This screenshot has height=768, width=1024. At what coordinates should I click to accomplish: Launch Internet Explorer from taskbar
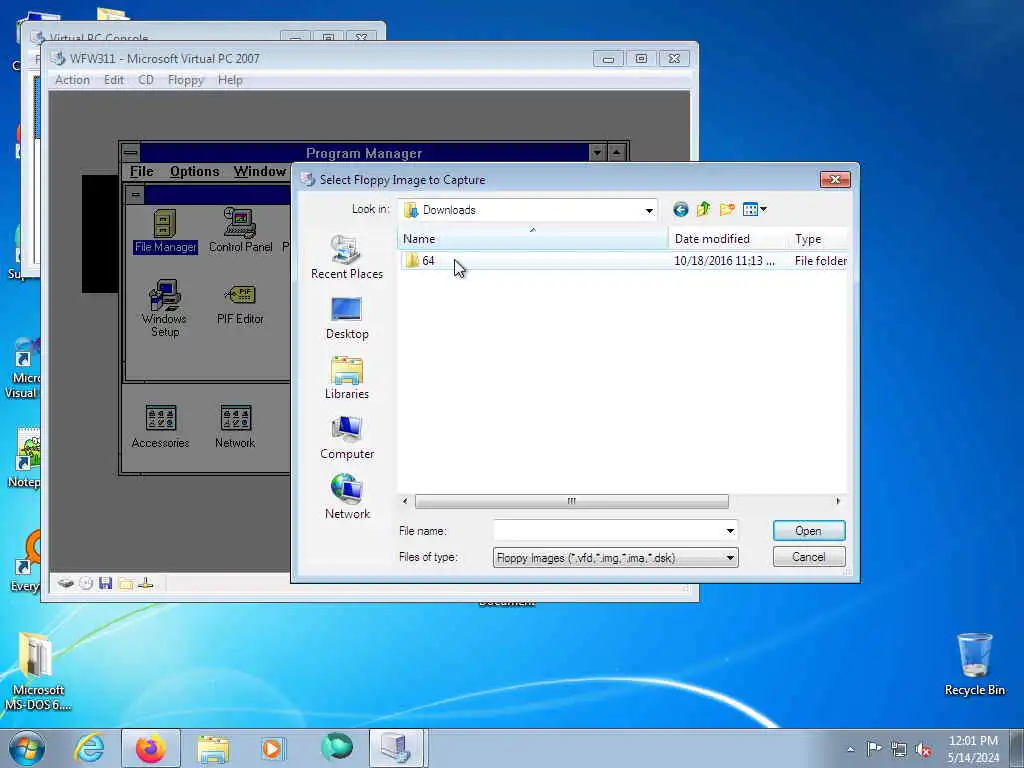(x=89, y=748)
